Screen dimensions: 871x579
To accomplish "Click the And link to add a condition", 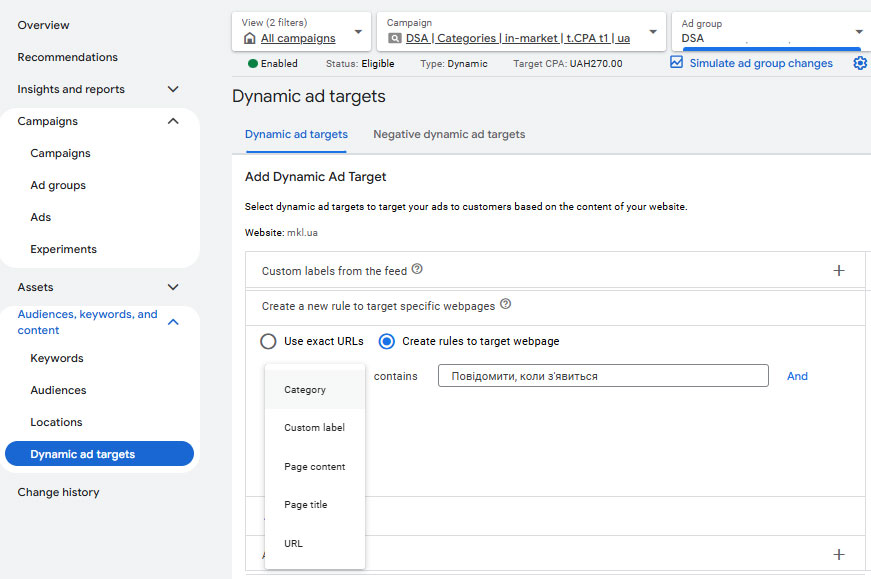I will tap(797, 376).
